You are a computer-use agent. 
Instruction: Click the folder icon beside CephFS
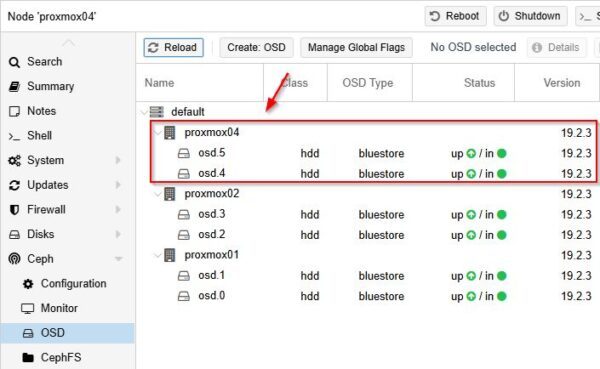[x=28, y=358]
